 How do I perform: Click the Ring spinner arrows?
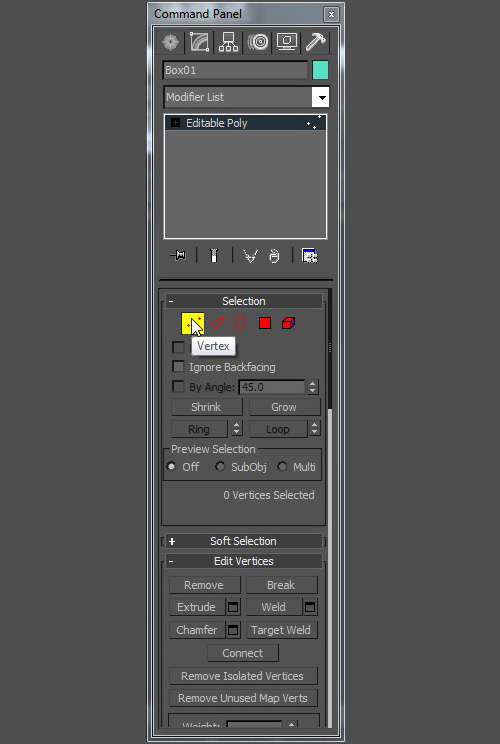pos(236,429)
